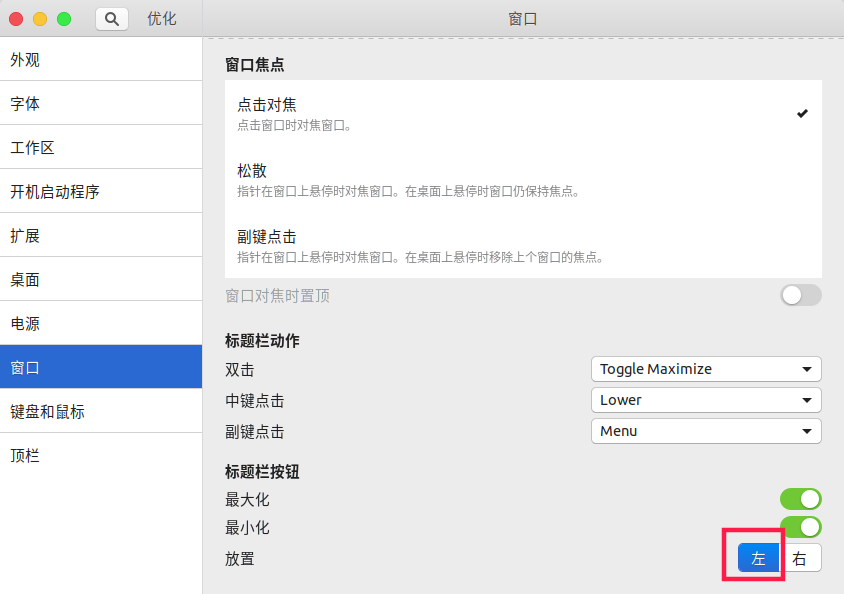Open the 中键点击 Lower dropdown
The image size is (844, 594).
[x=706, y=400]
